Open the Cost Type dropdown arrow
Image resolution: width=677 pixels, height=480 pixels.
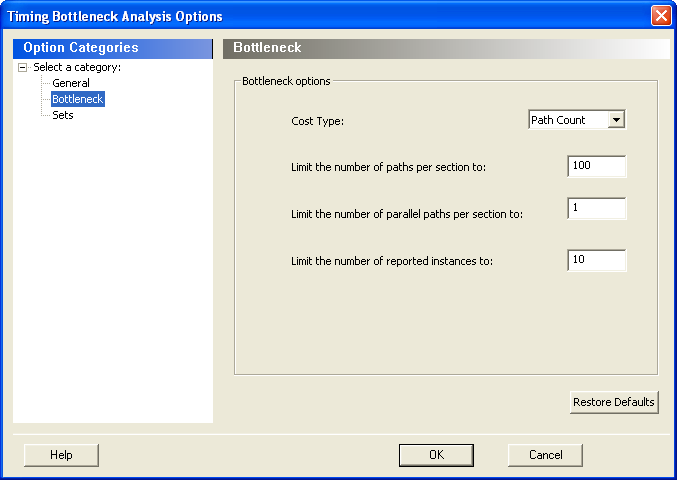click(x=616, y=120)
